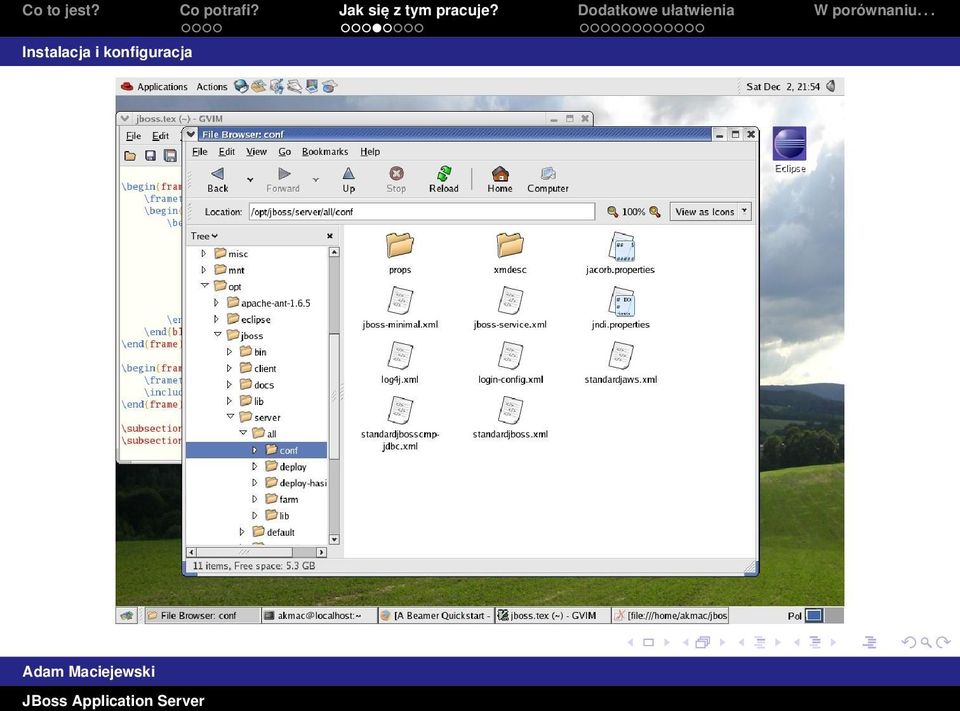Open the Bookmarks menu
This screenshot has height=711, width=960.
pos(324,151)
